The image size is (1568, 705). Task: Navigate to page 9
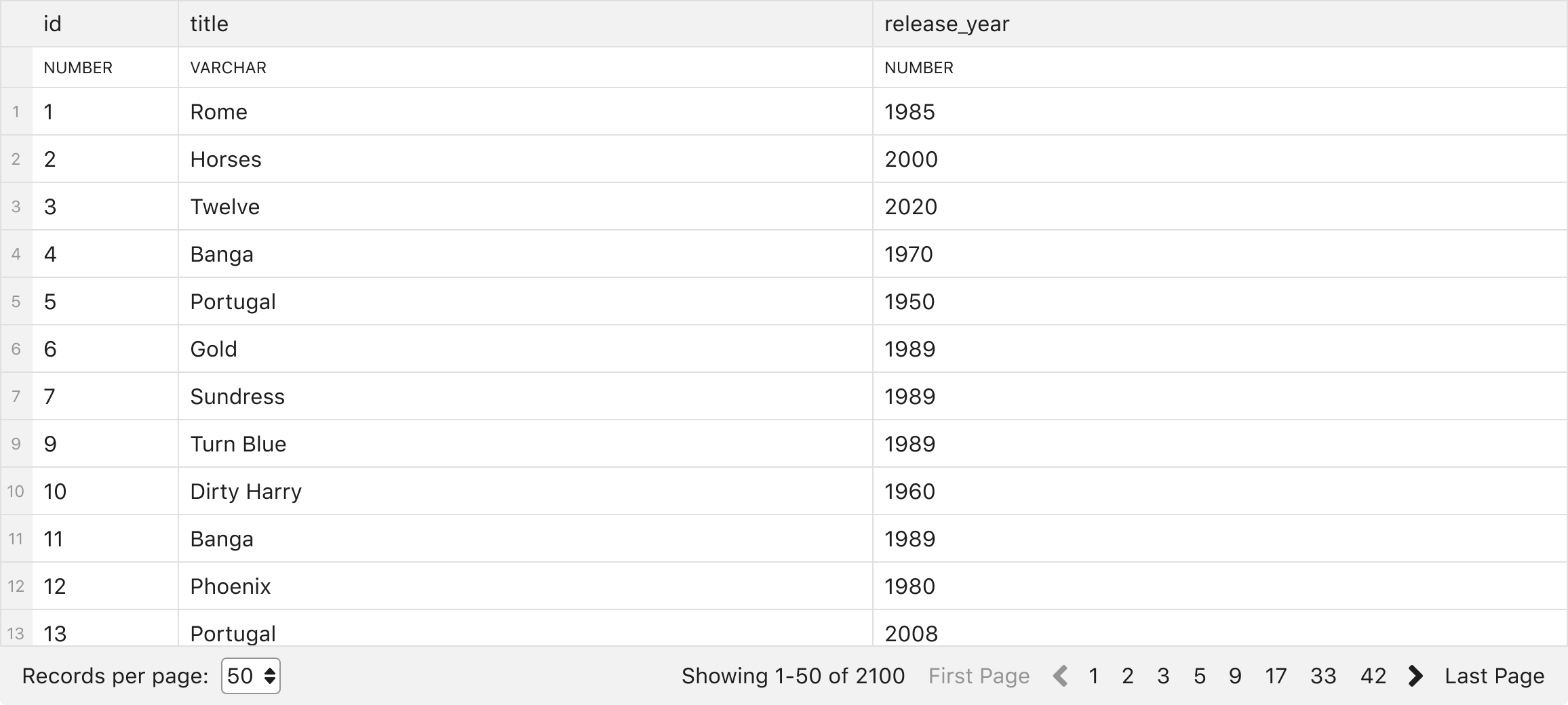pyautogui.click(x=1235, y=676)
